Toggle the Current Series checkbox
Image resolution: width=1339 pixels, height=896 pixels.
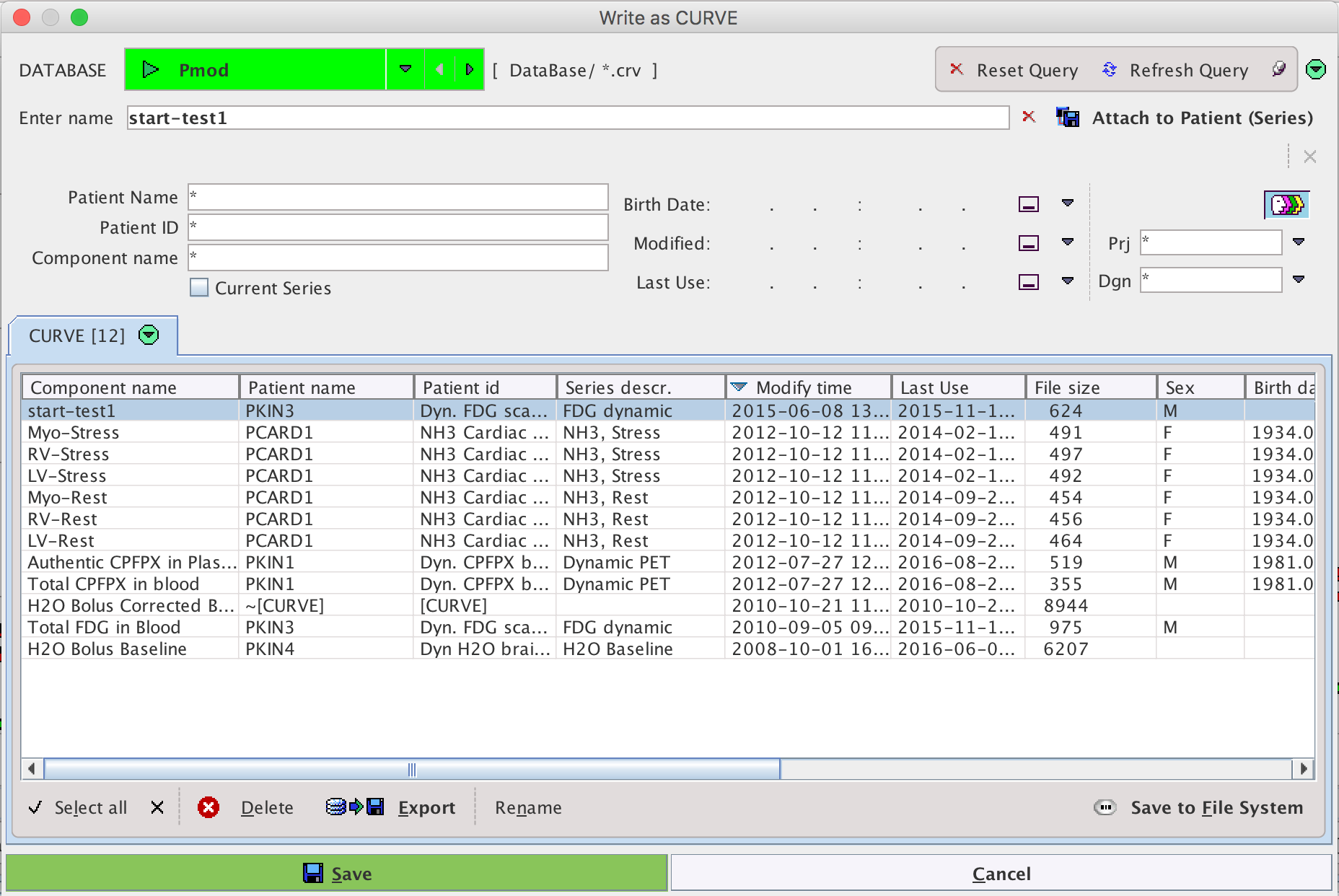pos(199,287)
